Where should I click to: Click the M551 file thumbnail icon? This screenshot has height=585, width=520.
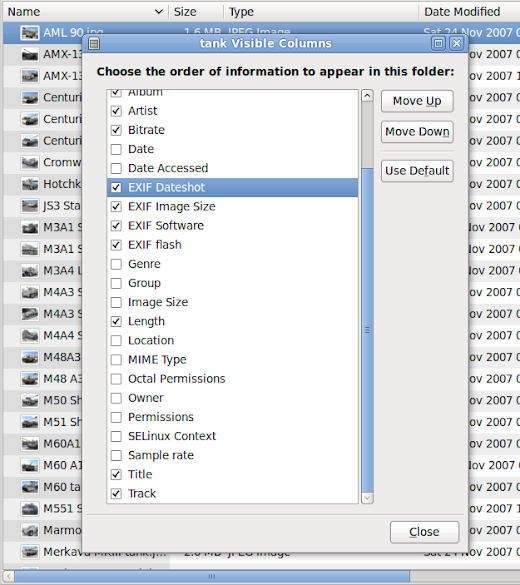click(30, 509)
